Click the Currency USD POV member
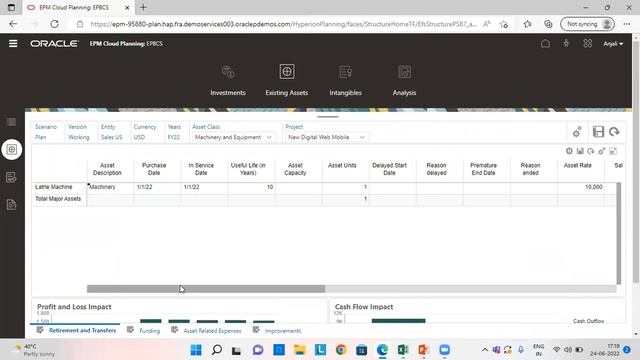Viewport: 640px width, 360px height. click(139, 137)
